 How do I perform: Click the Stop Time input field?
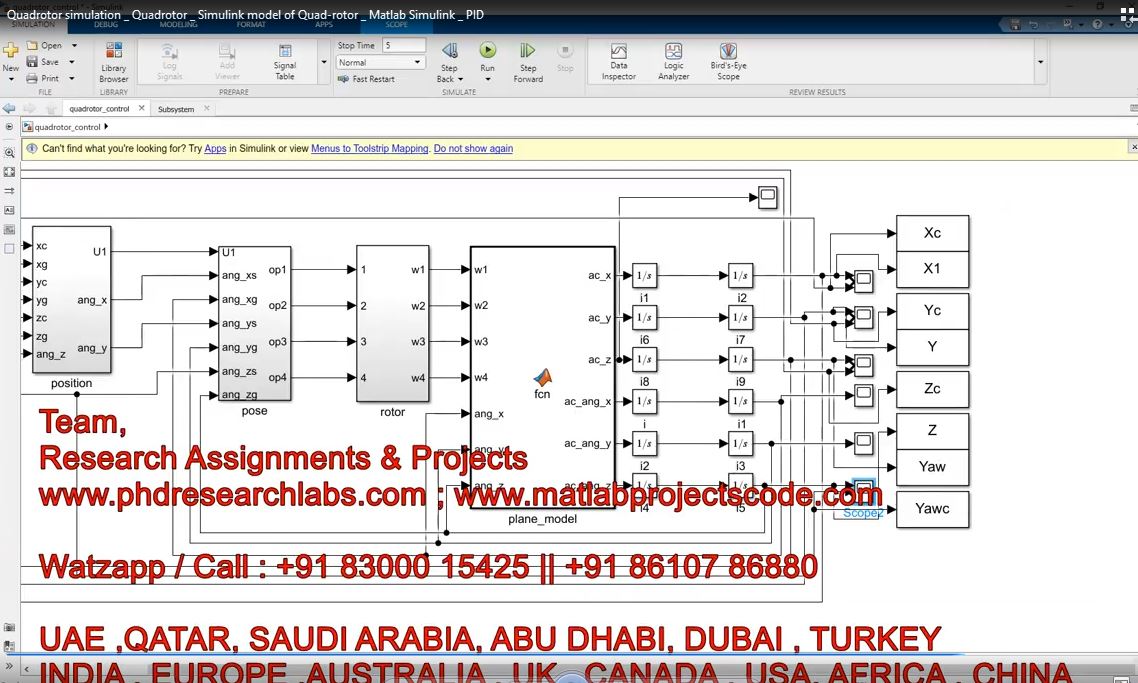pyautogui.click(x=403, y=46)
